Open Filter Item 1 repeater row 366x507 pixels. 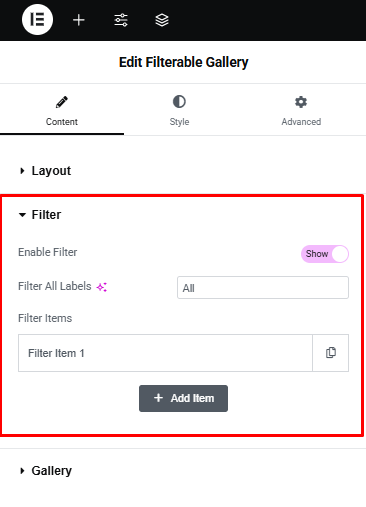pos(165,353)
